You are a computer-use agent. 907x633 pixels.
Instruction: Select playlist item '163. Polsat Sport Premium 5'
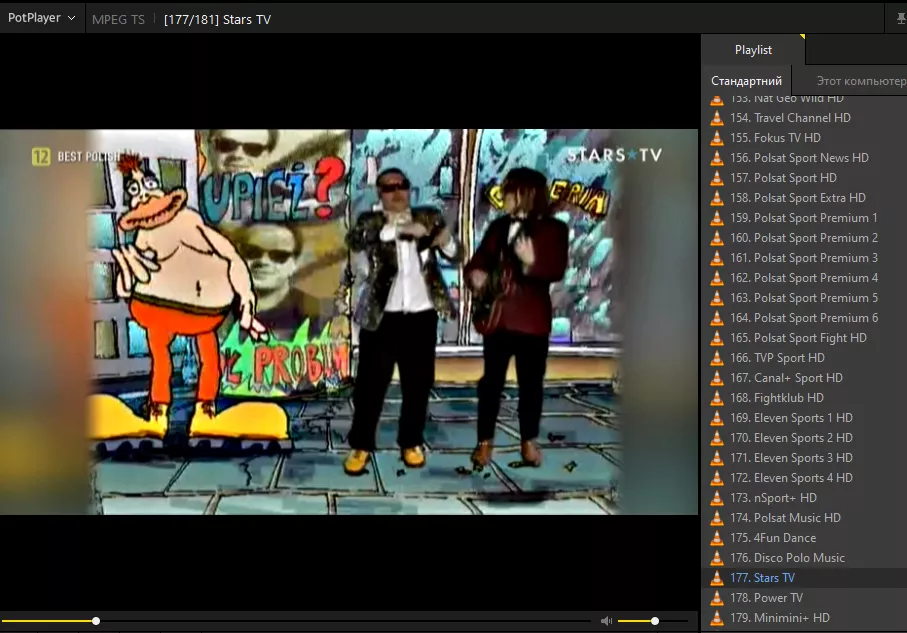804,298
